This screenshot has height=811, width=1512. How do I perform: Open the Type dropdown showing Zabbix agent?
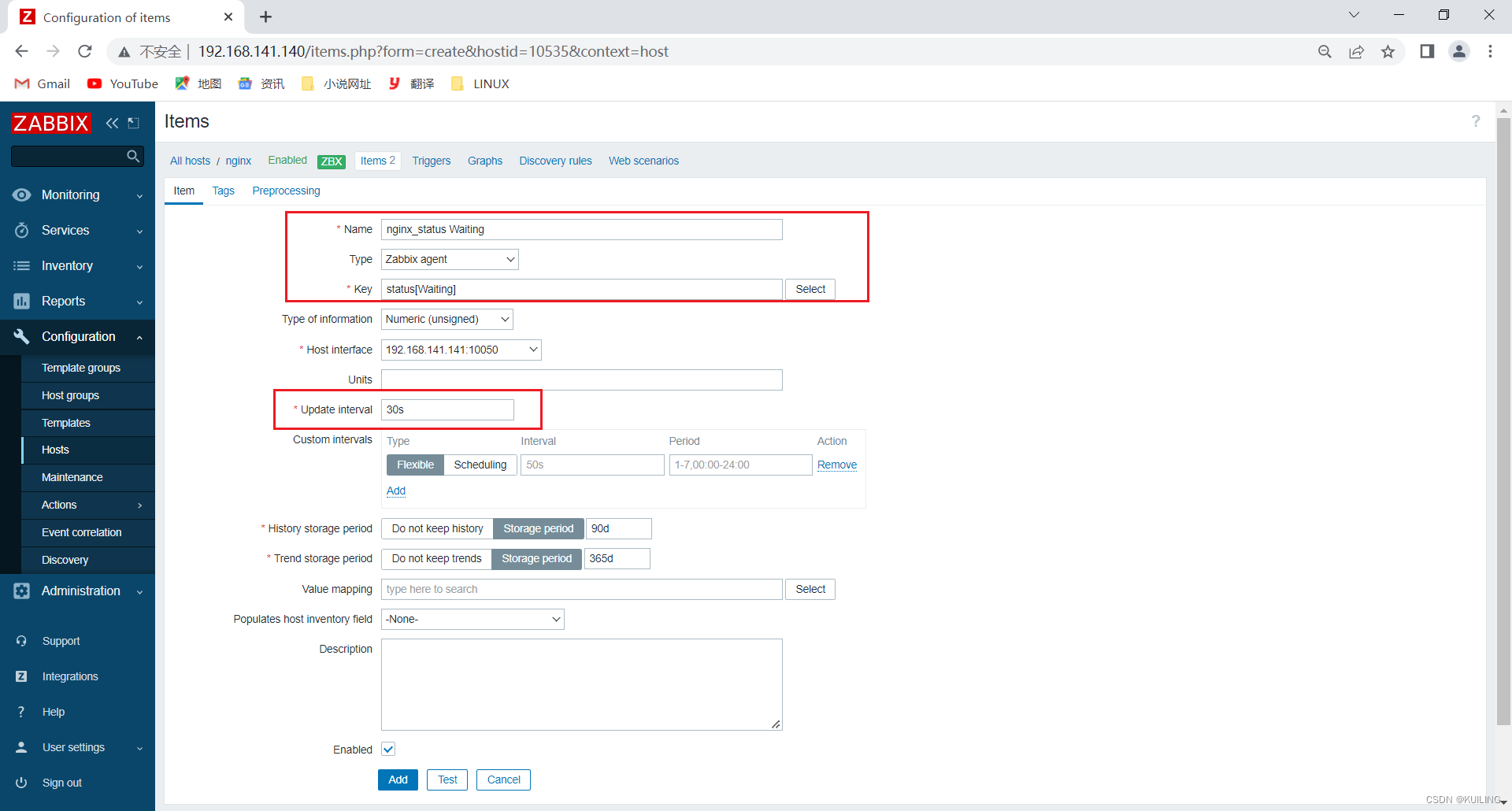tap(450, 259)
